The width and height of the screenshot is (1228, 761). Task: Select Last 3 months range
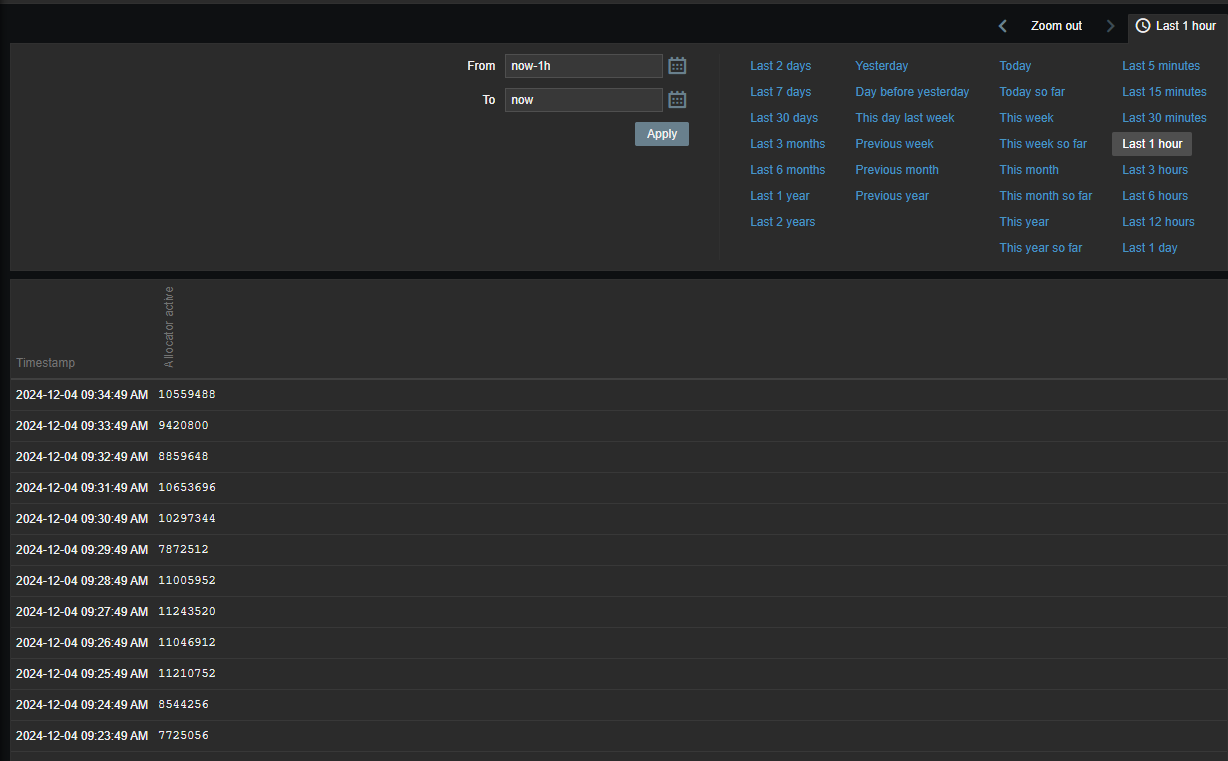click(x=788, y=144)
